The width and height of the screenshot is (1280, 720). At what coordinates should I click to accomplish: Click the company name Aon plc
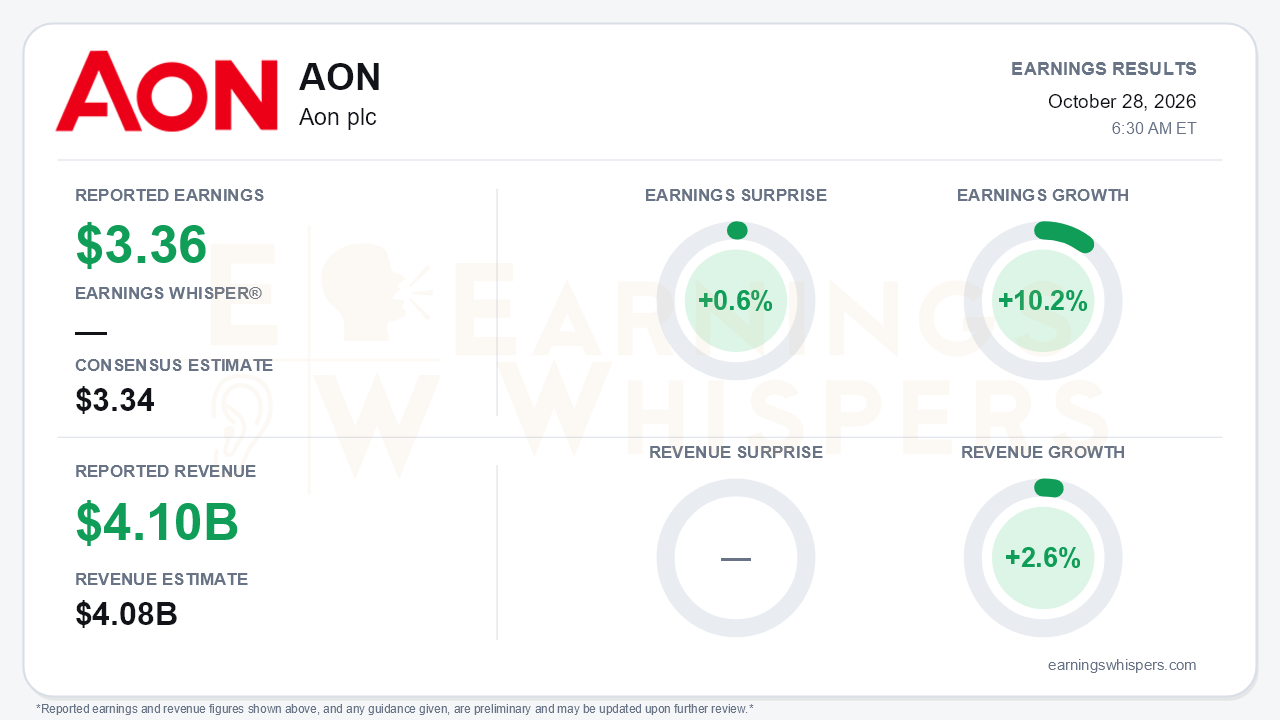pyautogui.click(x=338, y=117)
